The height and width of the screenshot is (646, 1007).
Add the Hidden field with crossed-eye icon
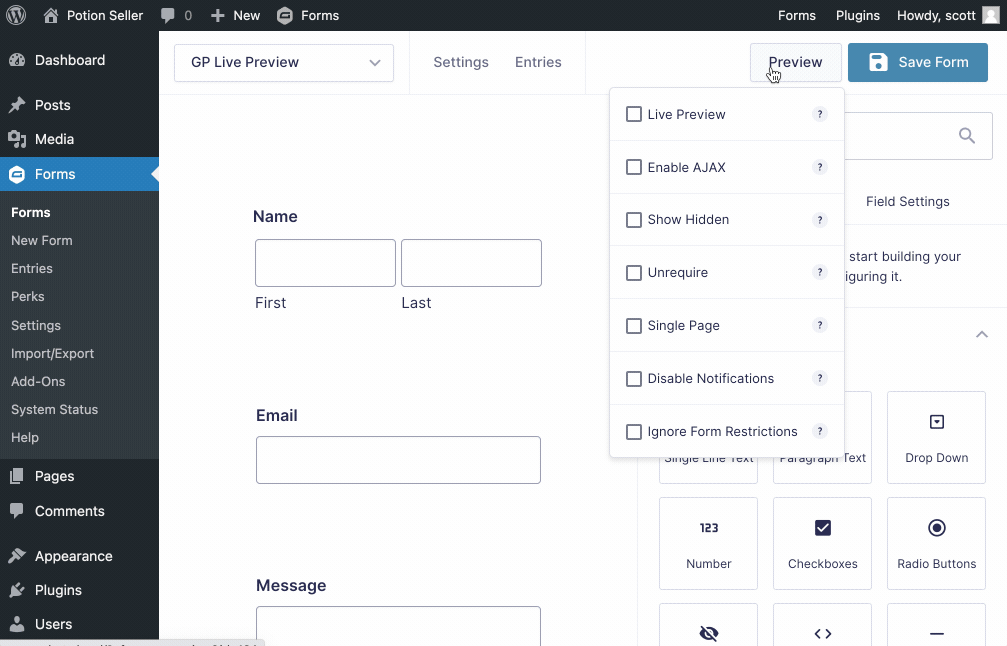708,625
